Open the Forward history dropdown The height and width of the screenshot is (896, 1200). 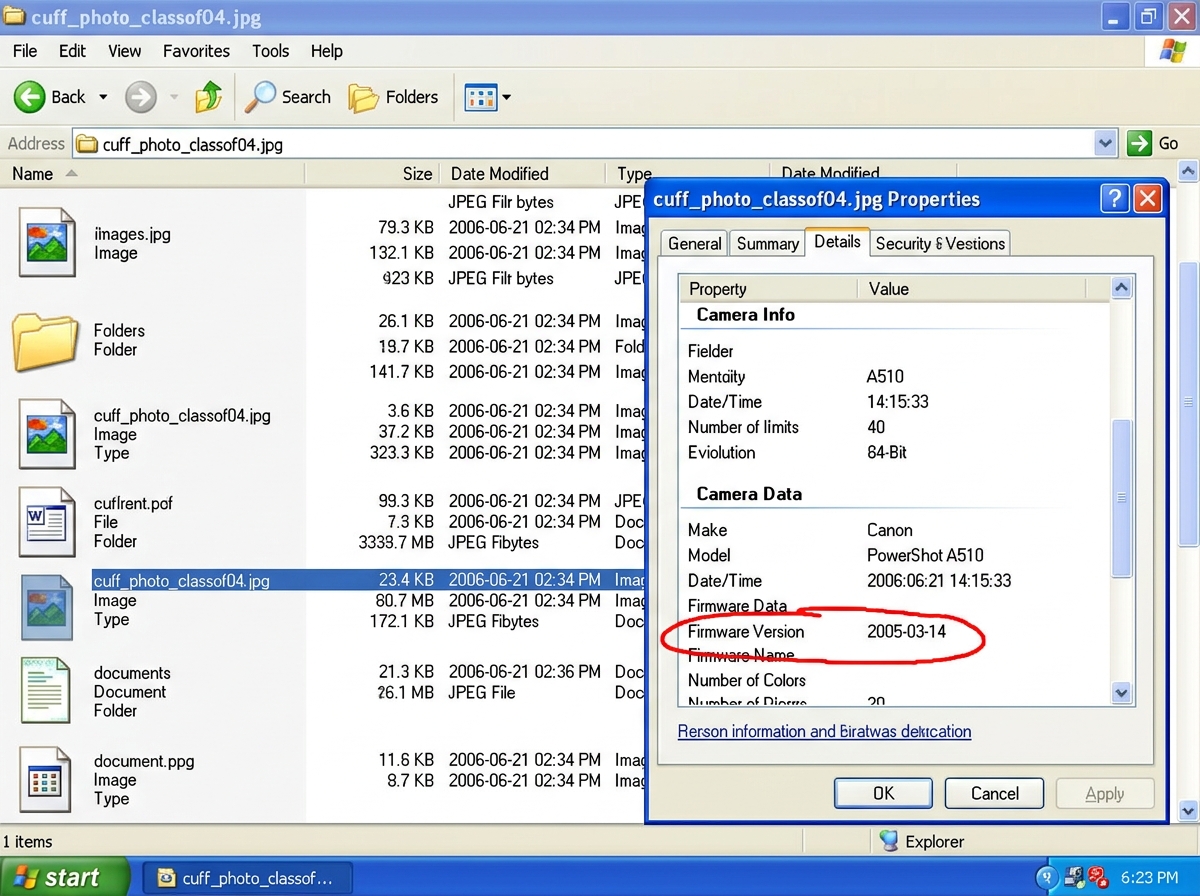[174, 97]
